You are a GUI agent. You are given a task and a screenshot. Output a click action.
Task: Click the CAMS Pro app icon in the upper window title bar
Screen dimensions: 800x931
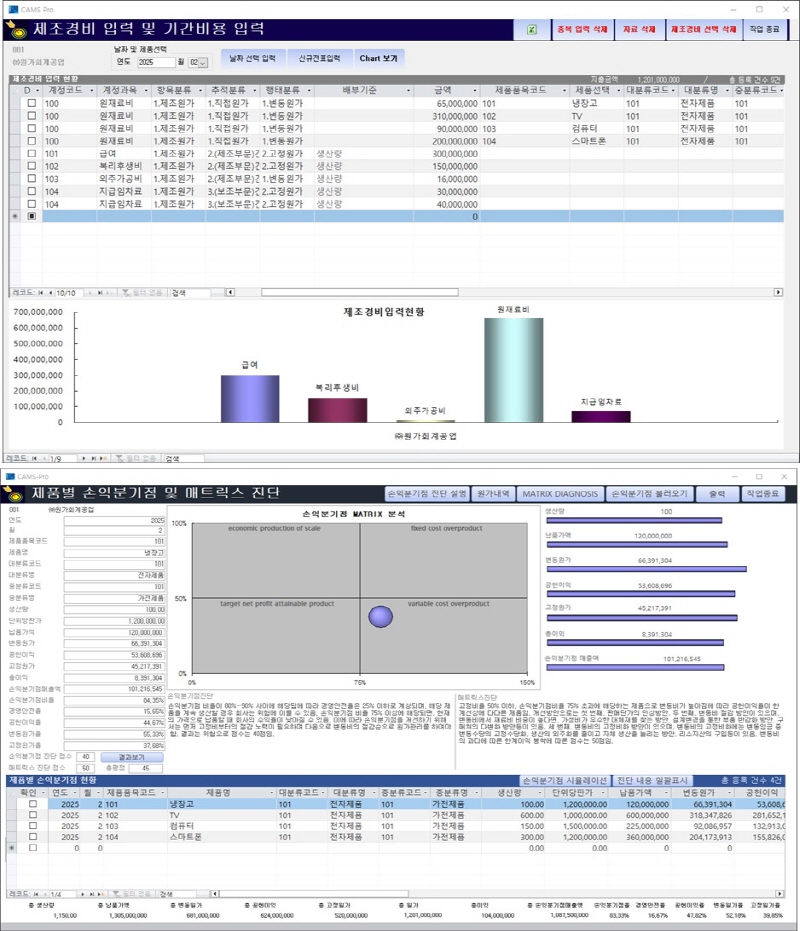13,10
